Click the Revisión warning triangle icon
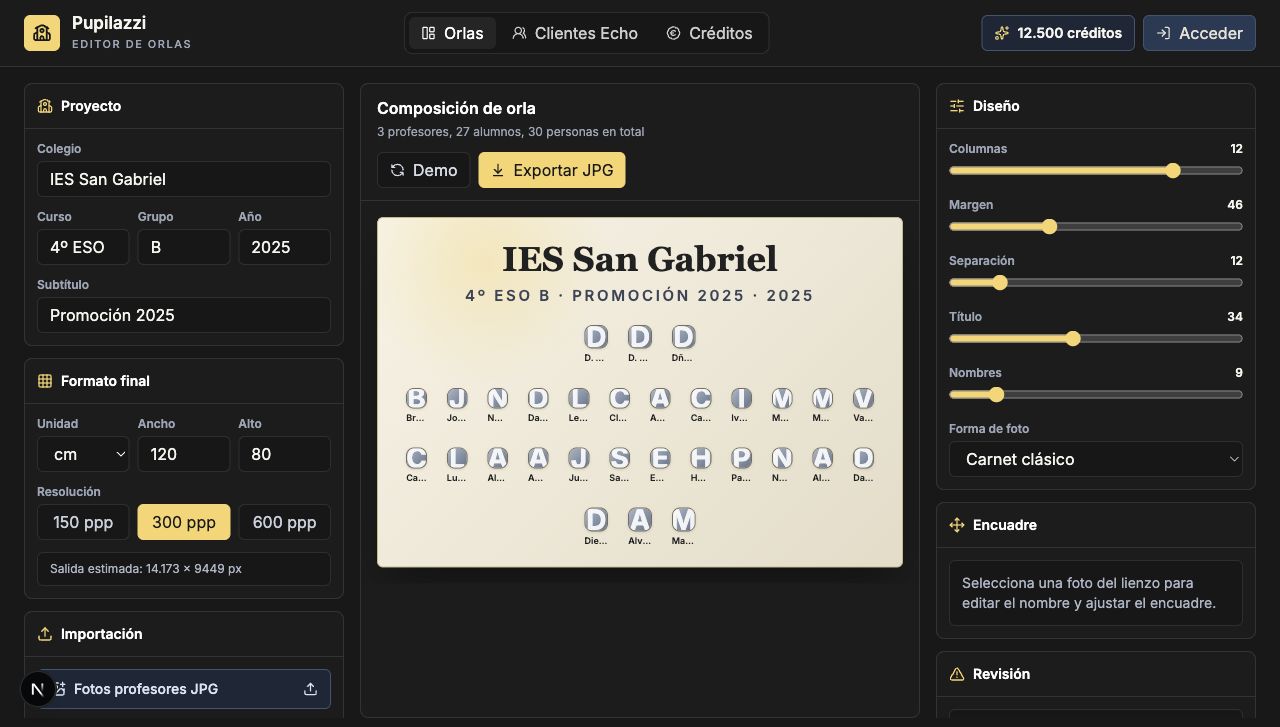This screenshot has height=727, width=1280. pyautogui.click(x=957, y=674)
